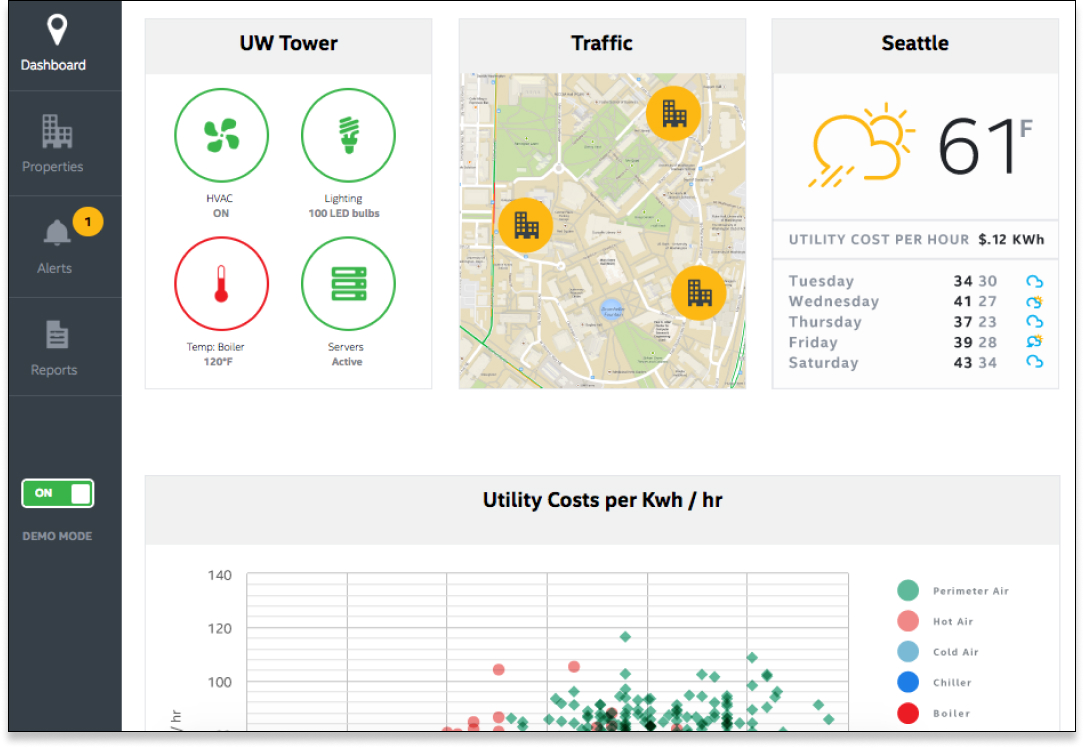1084x748 pixels.
Task: Click the Seattle card title
Action: click(x=915, y=43)
